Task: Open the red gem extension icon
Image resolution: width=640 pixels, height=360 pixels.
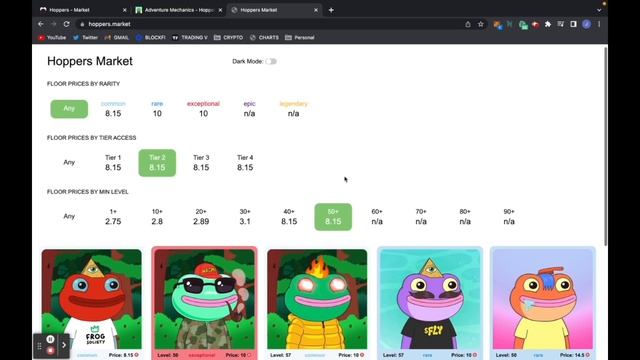Action: (x=536, y=24)
